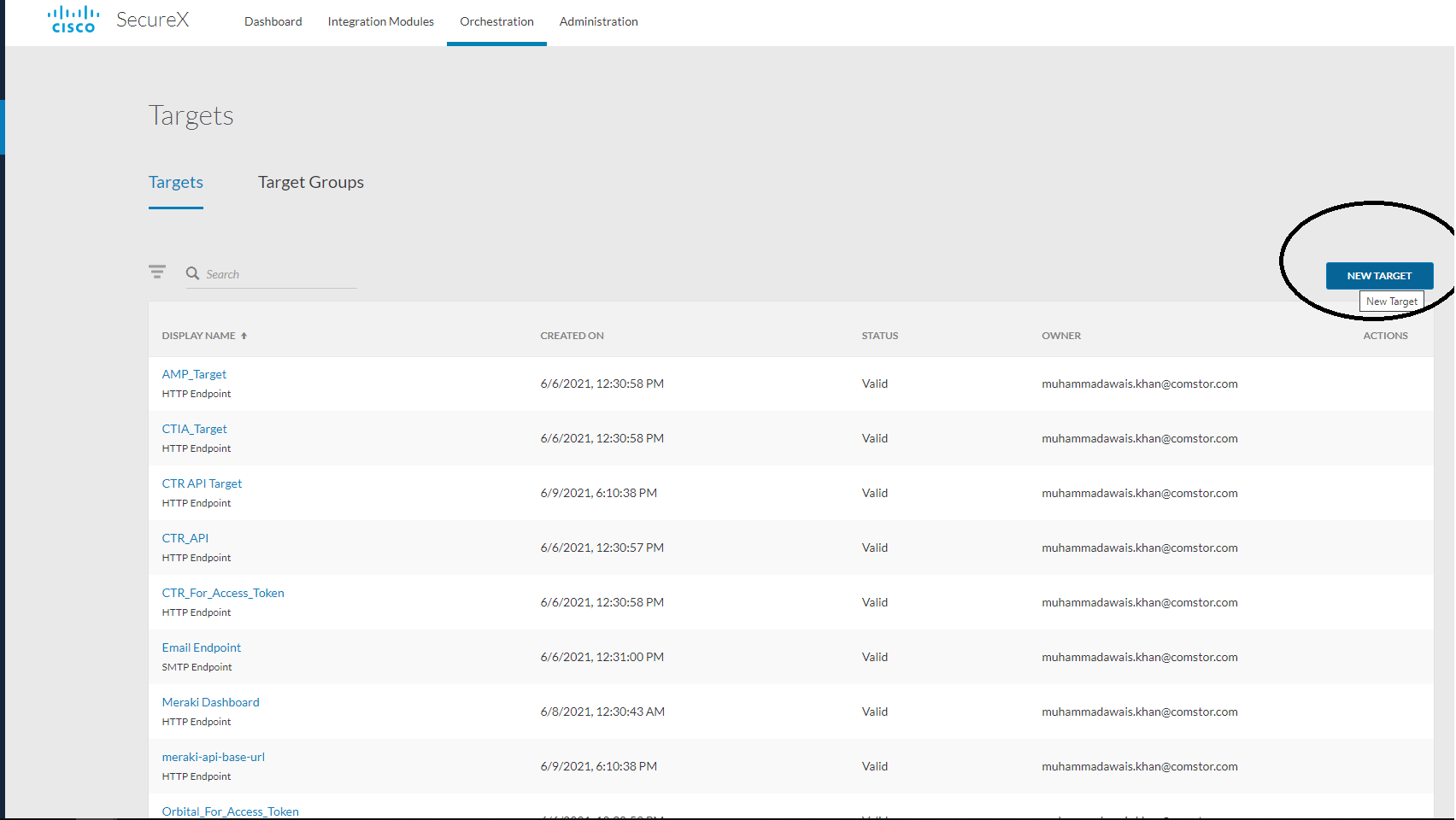The height and width of the screenshot is (820, 1456).
Task: Select the Valid status of AMP_Target
Action: pyautogui.click(x=875, y=384)
